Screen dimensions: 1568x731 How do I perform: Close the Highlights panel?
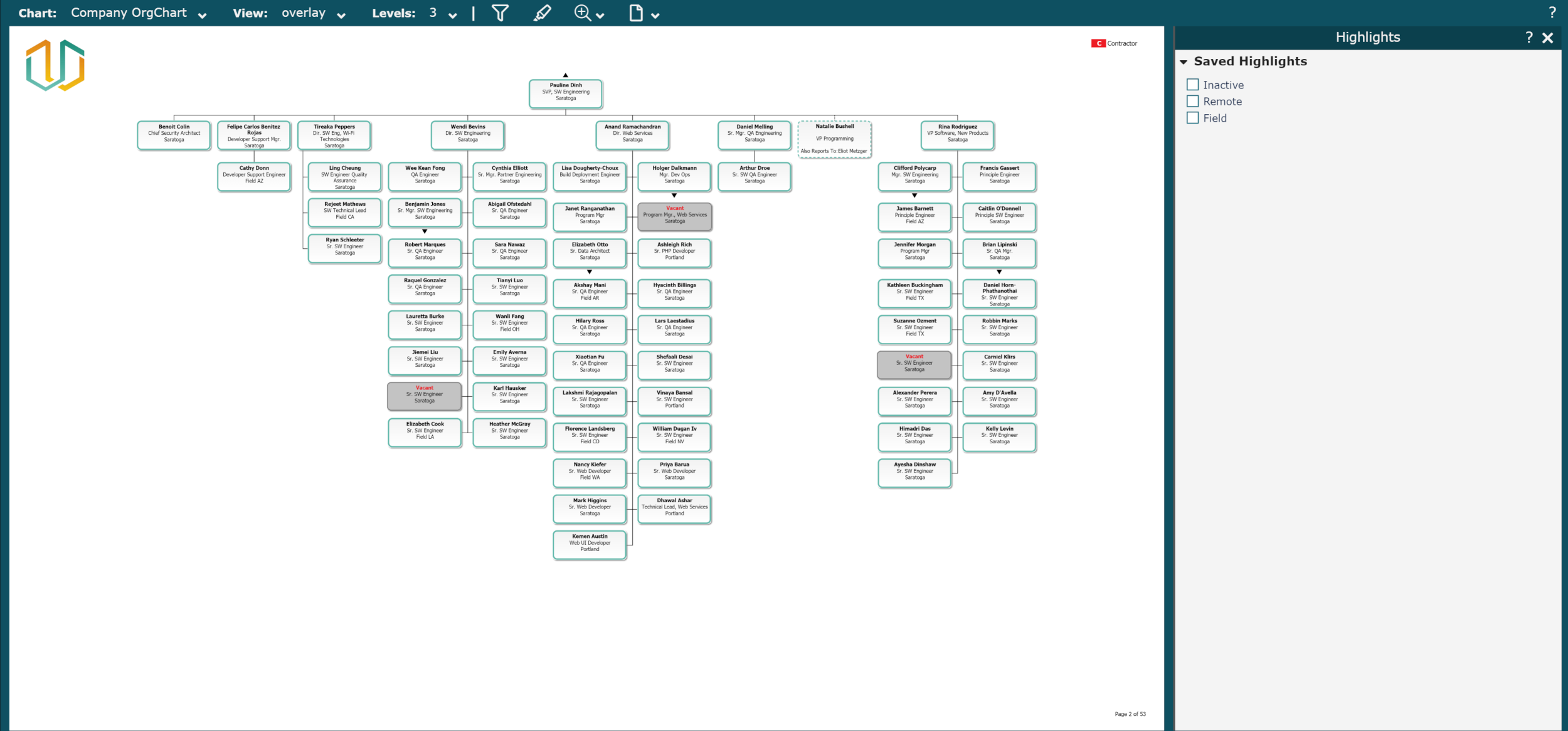point(1547,38)
